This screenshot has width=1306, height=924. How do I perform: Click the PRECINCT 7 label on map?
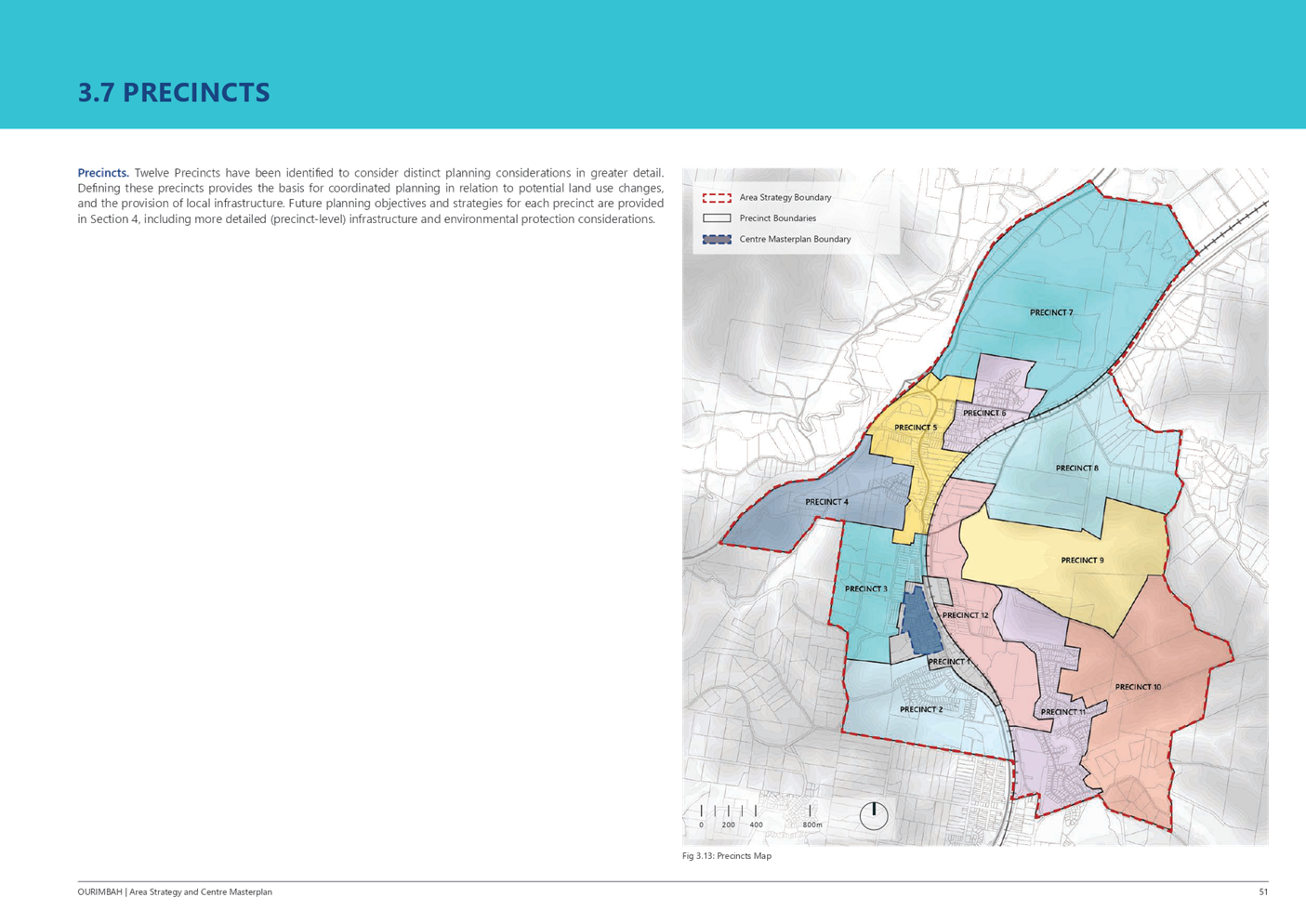pyautogui.click(x=1051, y=312)
